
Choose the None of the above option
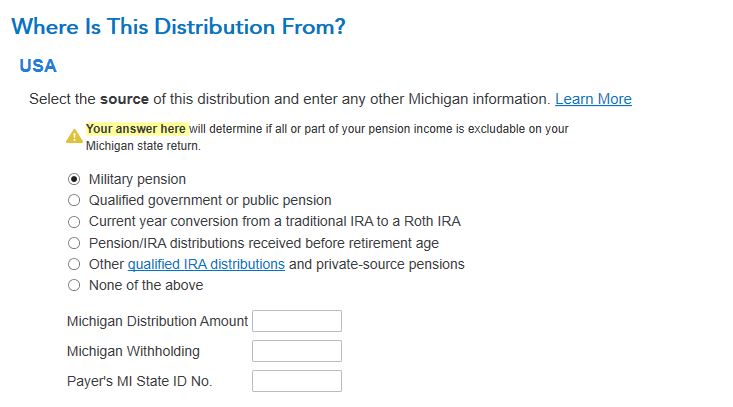(x=74, y=285)
